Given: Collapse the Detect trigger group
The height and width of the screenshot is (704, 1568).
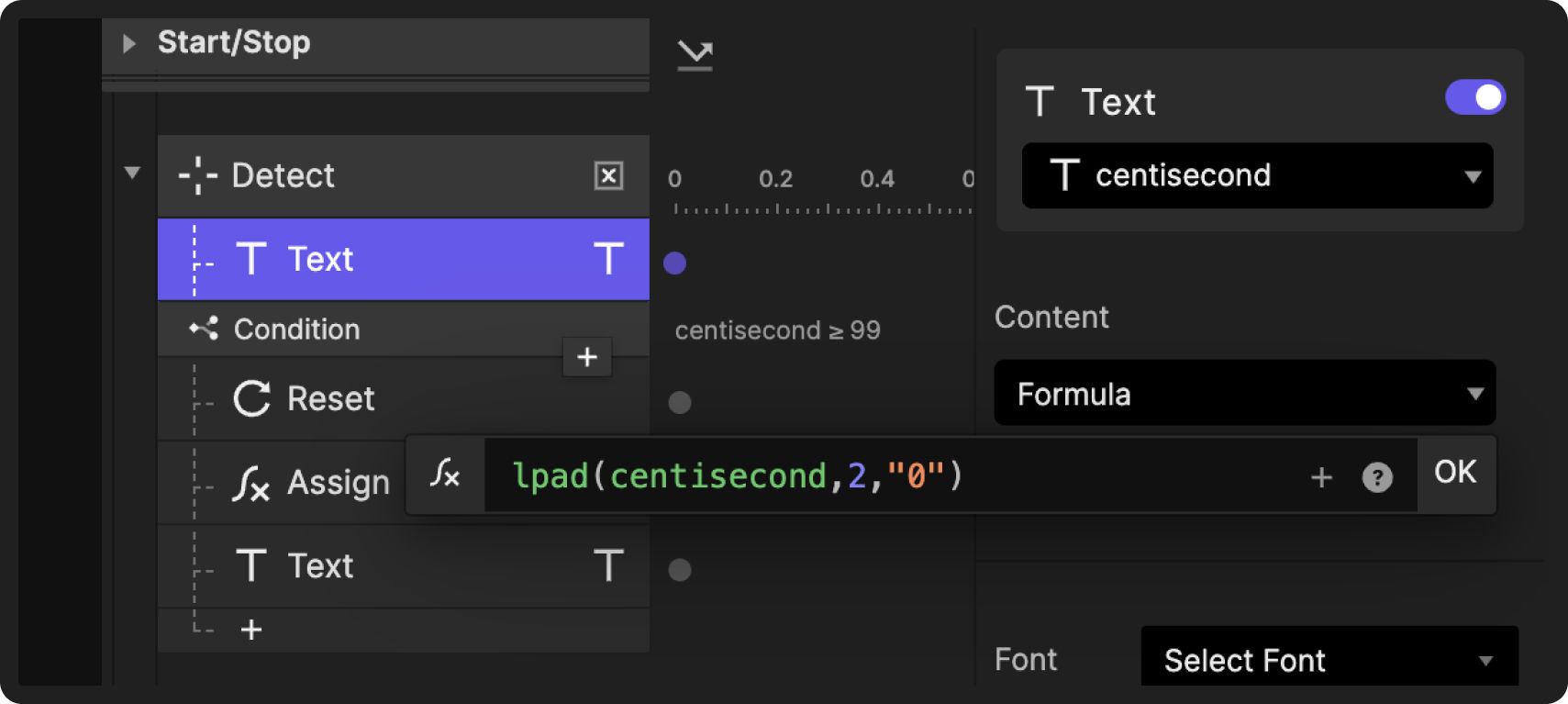Looking at the screenshot, I should 132,173.
